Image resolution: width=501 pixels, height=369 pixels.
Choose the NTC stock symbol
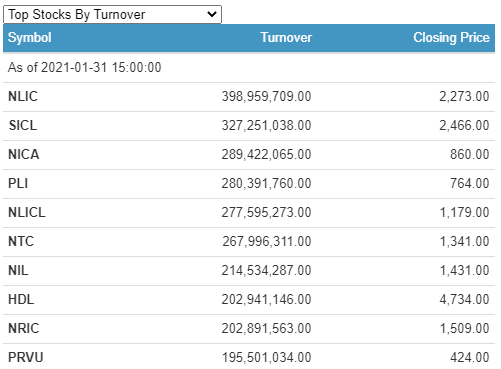[x=21, y=241]
